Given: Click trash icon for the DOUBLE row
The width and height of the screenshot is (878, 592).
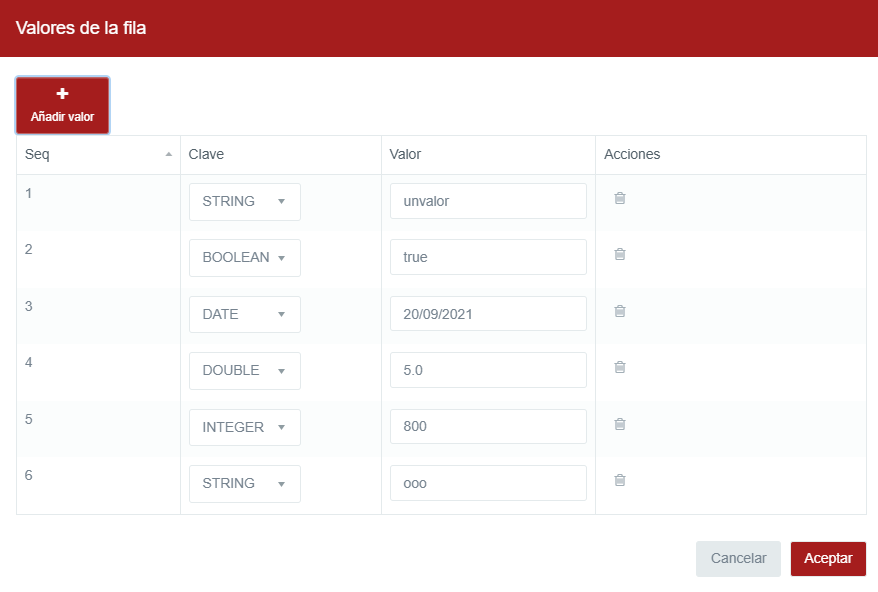Looking at the screenshot, I should (x=619, y=367).
